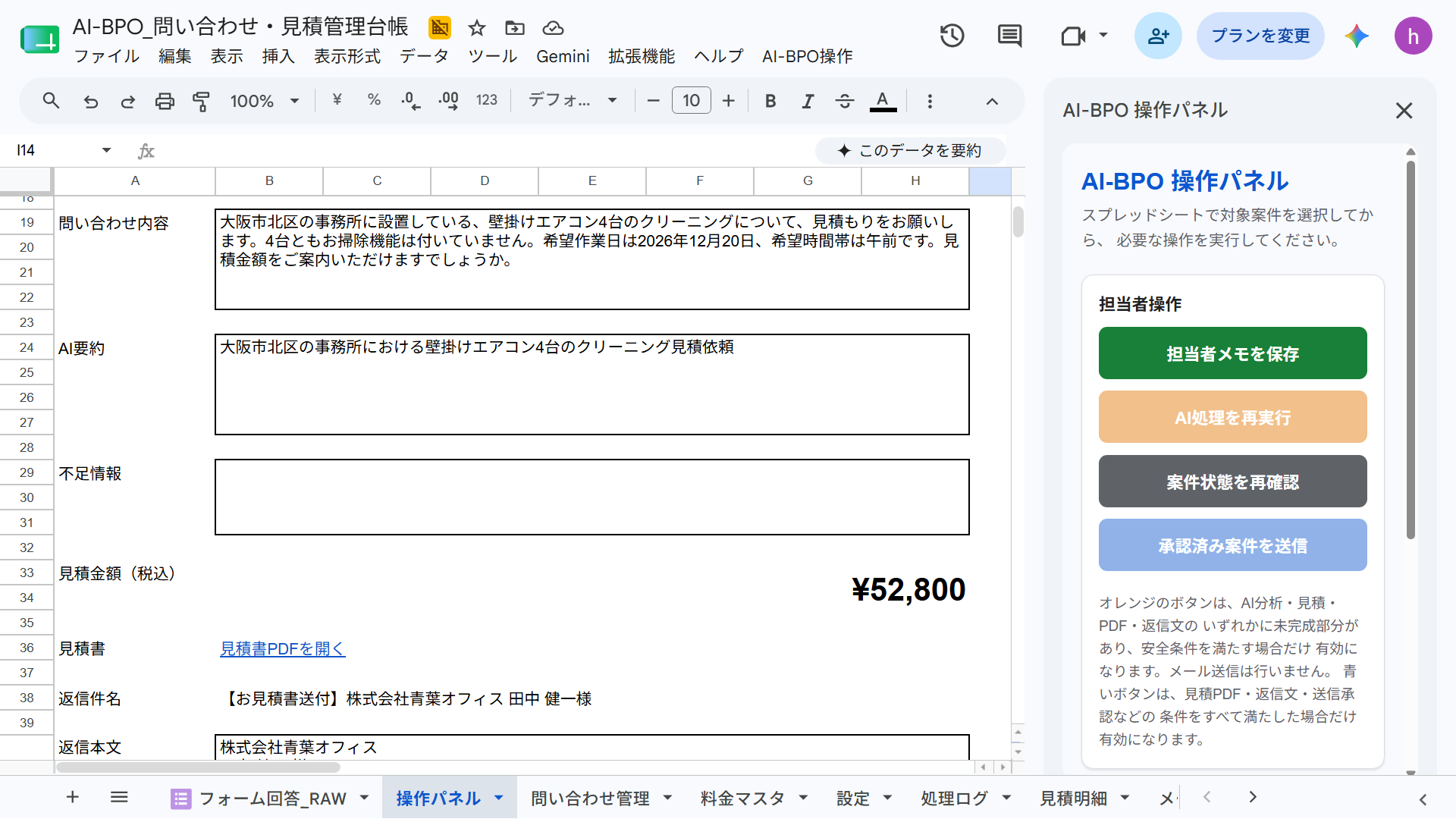The image size is (1456, 819).
Task: Toggle italic formatting
Action: [808, 101]
